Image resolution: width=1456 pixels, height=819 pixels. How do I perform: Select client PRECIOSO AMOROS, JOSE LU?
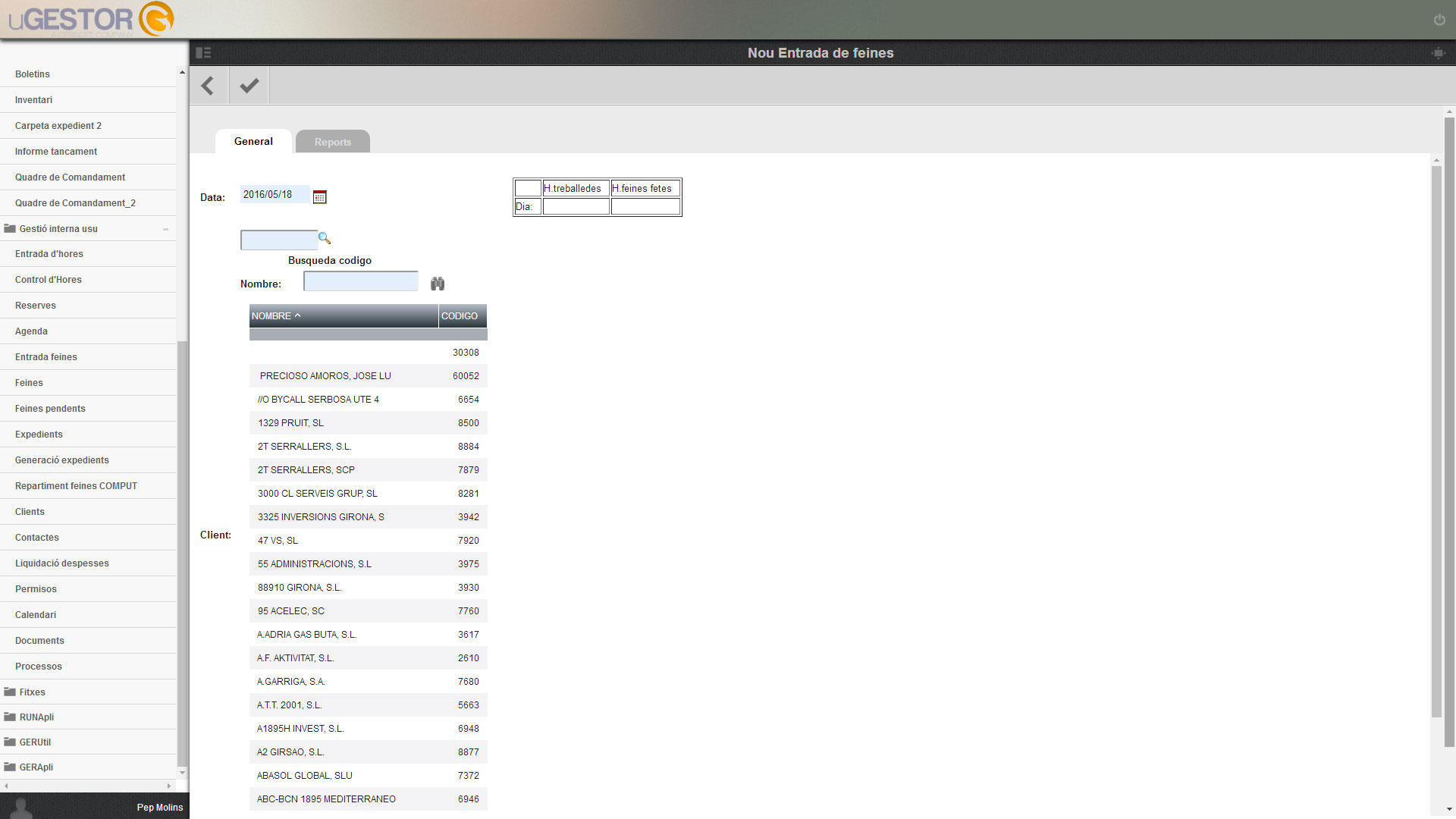click(x=369, y=376)
